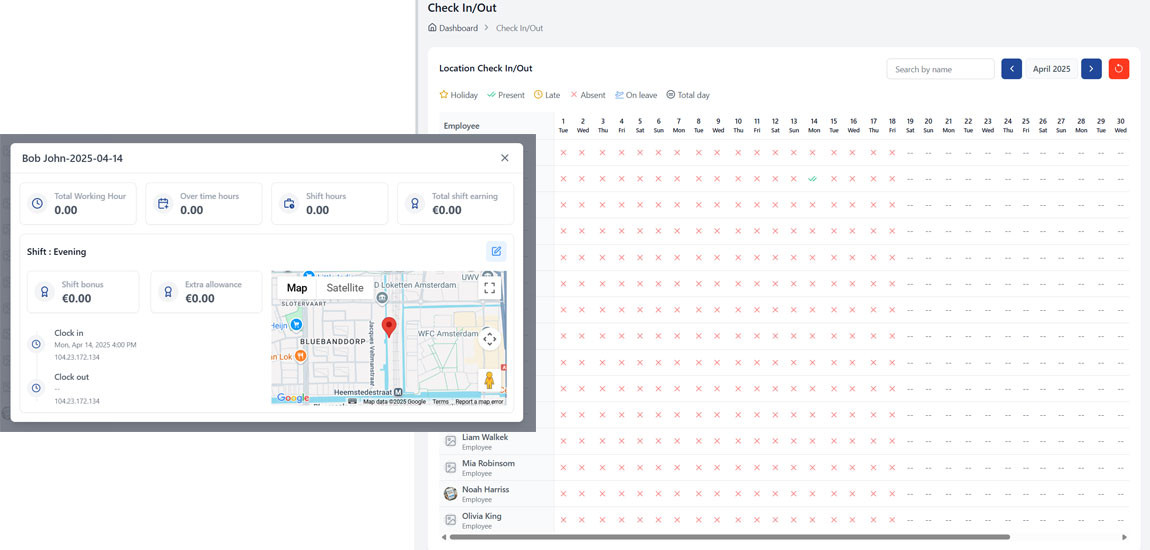
Task: Reset filters with red refresh button
Action: pyautogui.click(x=1118, y=69)
